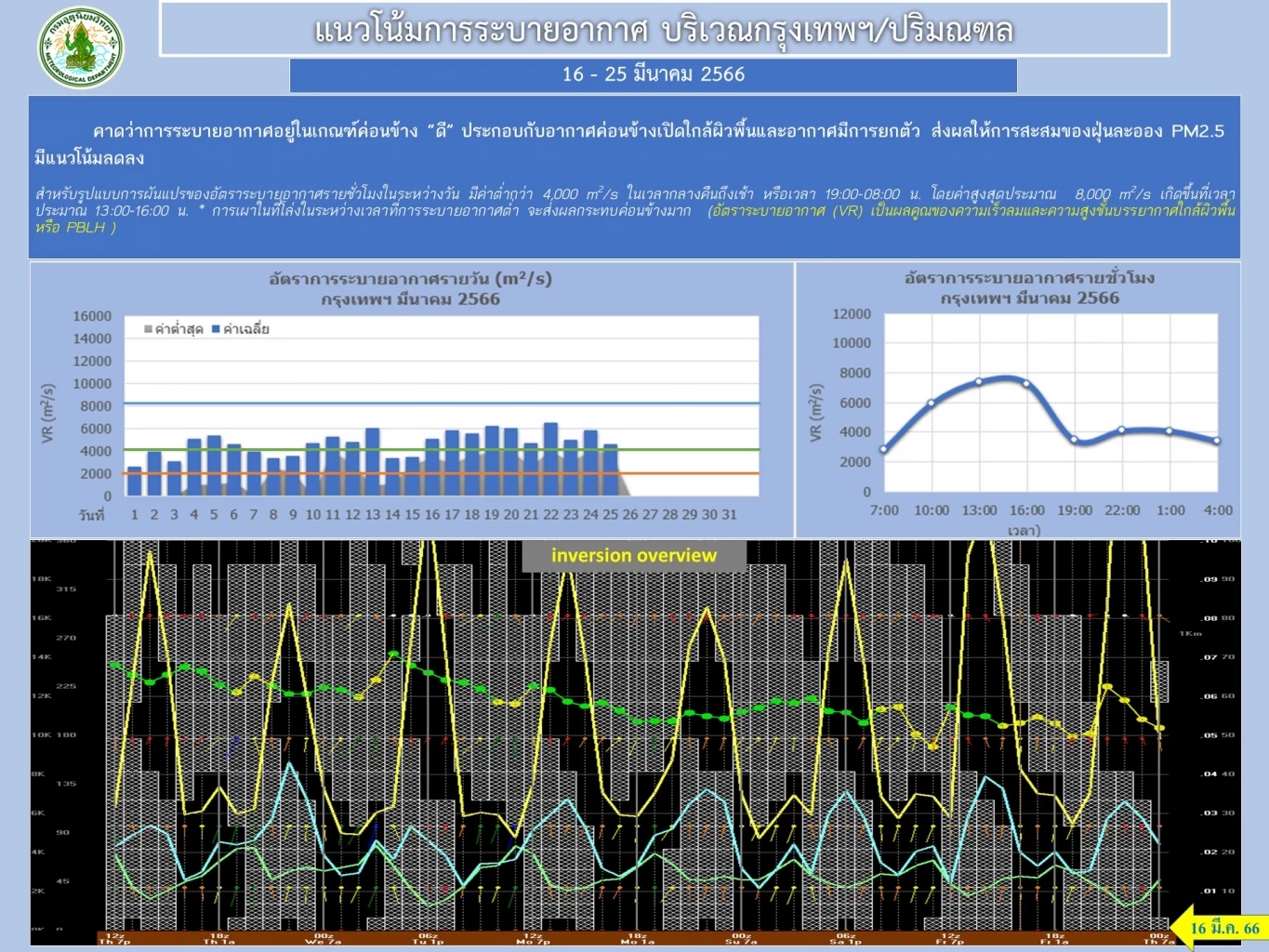Select the 7:00 data point on hourly chart
Viewport: 1269px width, 952px height.
(x=884, y=450)
